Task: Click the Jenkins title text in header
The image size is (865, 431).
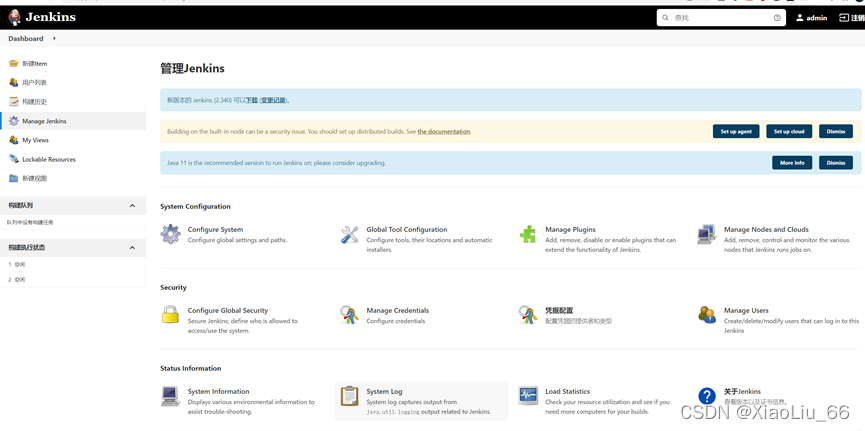Action: (x=50, y=17)
